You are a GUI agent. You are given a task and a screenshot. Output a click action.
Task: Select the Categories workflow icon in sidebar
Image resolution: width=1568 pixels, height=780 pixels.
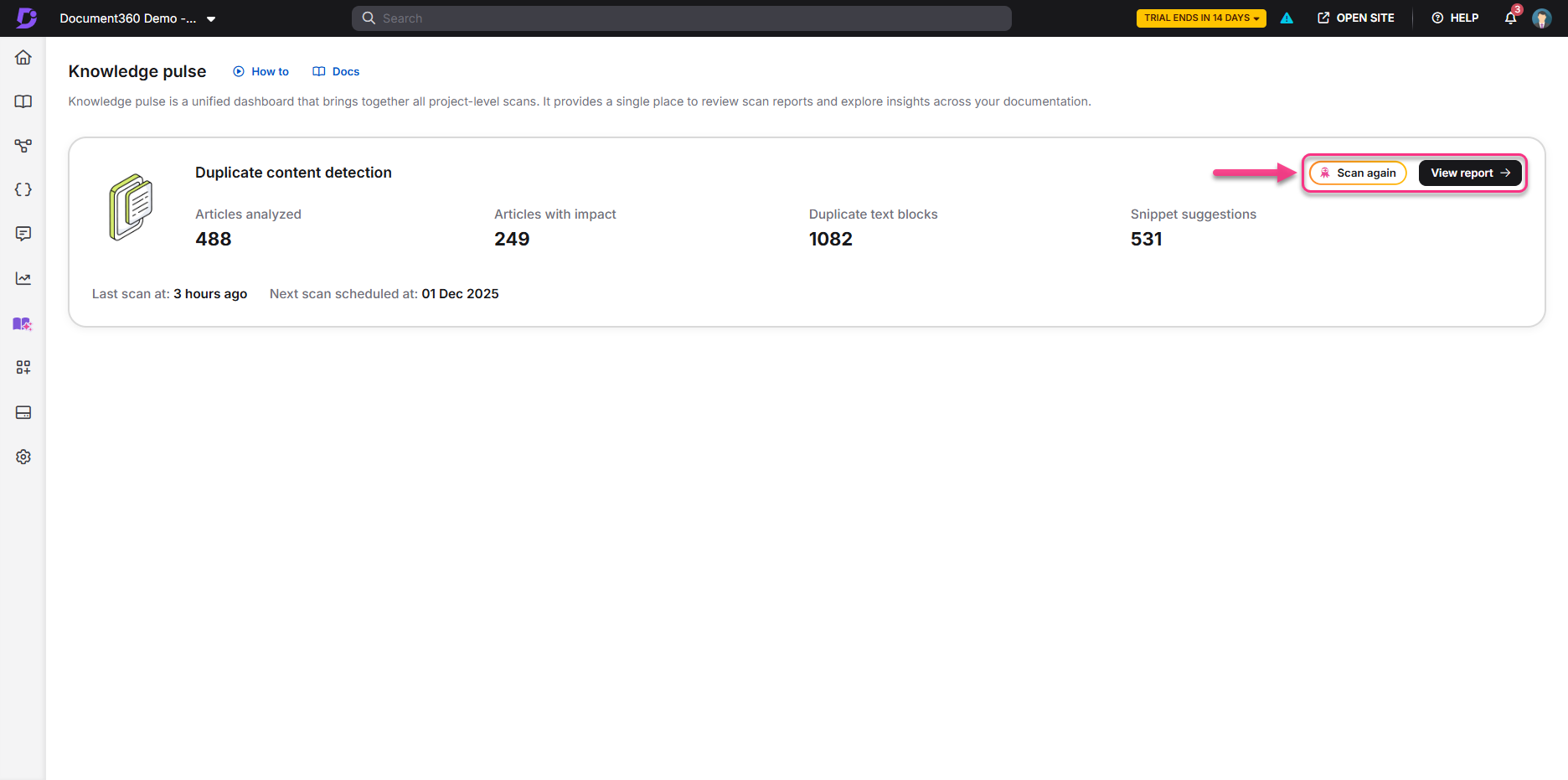23,146
